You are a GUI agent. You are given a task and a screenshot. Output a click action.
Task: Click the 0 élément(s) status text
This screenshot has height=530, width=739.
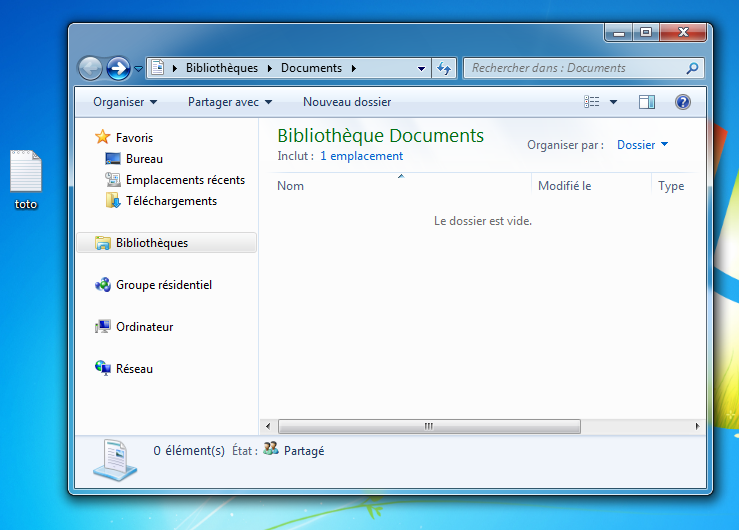pyautogui.click(x=189, y=451)
